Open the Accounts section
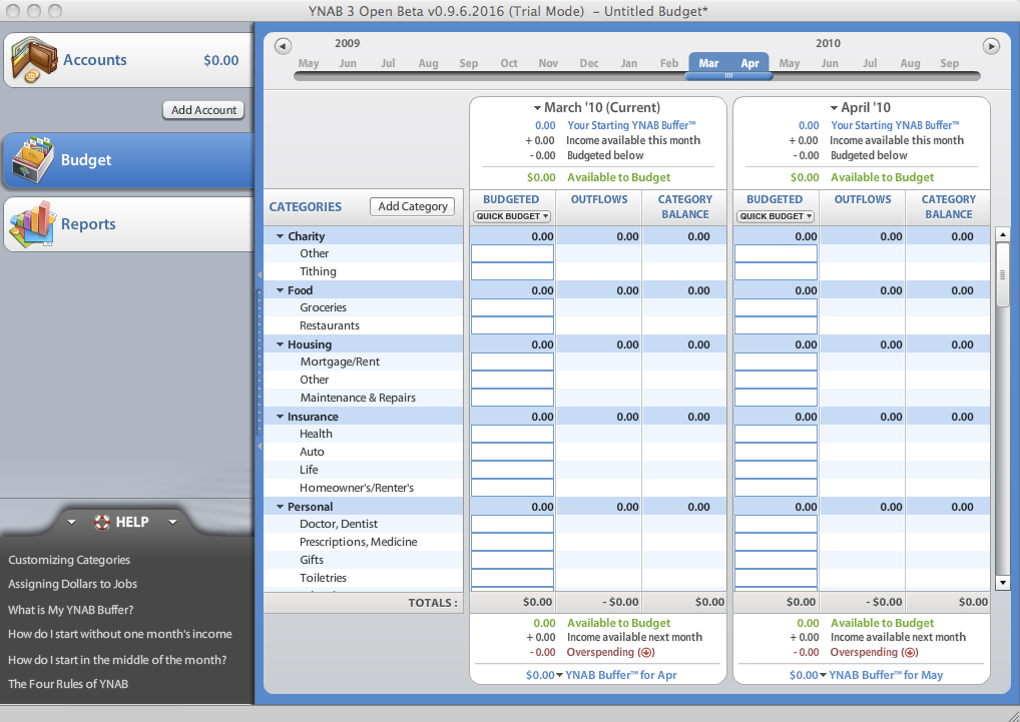Screen dimensions: 1020x722 coord(128,60)
